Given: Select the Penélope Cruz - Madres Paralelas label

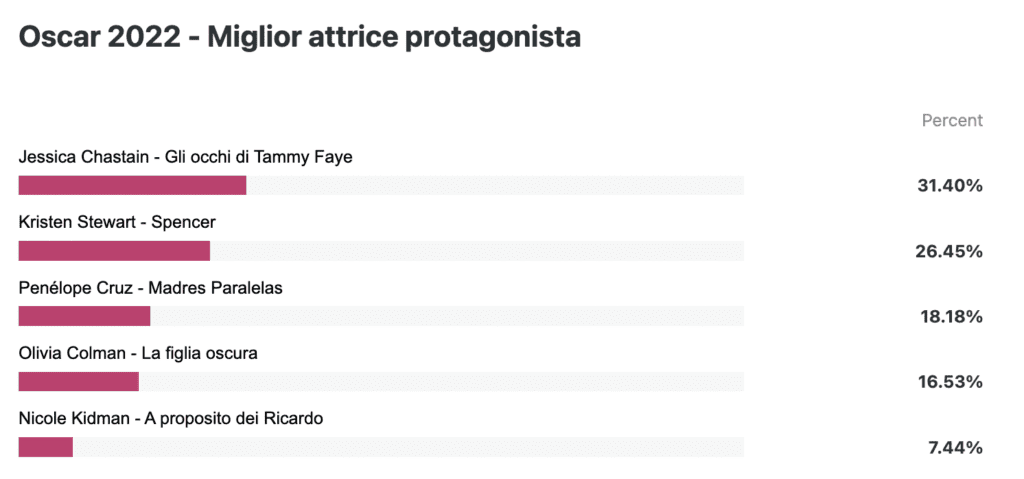Looking at the screenshot, I should click(150, 288).
